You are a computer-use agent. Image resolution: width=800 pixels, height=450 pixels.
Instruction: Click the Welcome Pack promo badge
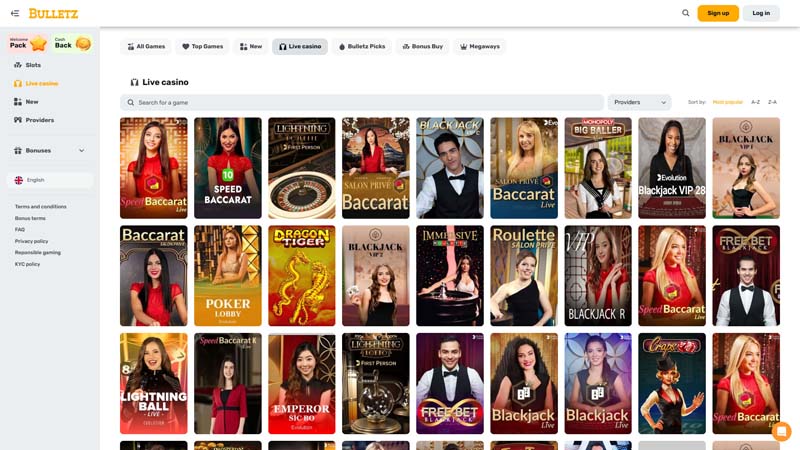click(x=28, y=43)
